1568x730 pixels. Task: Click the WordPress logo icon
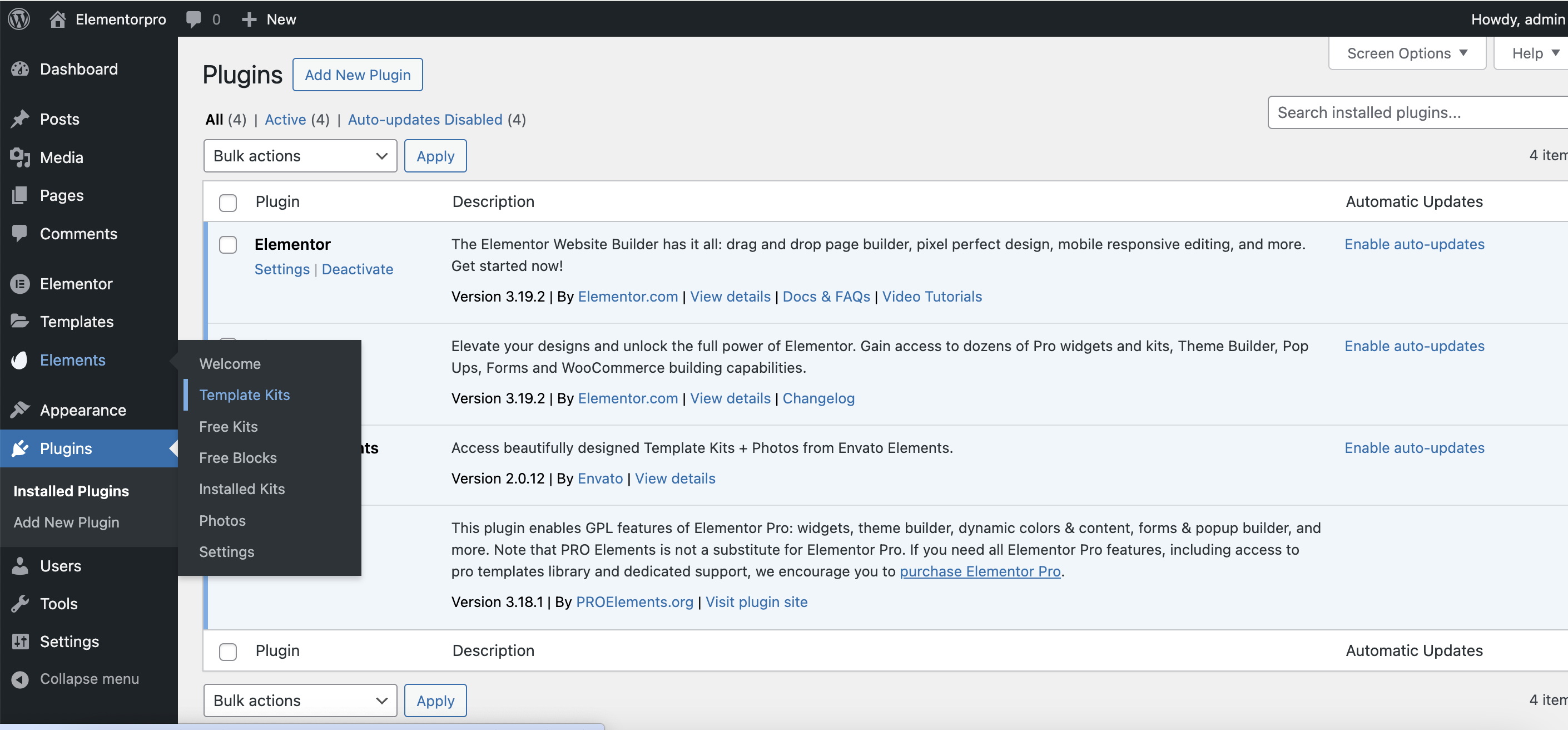tap(19, 19)
